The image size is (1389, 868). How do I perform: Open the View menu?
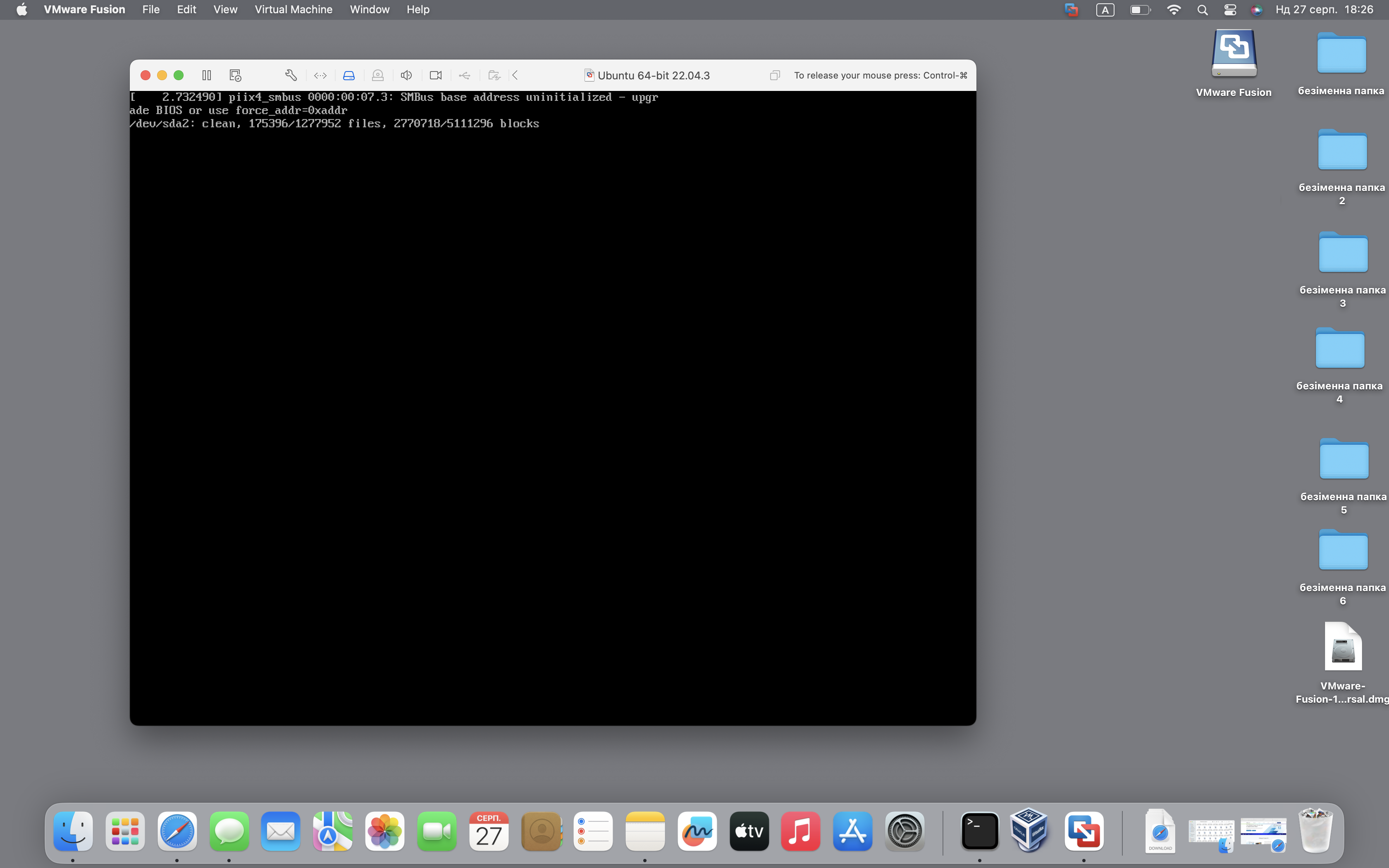point(225,9)
